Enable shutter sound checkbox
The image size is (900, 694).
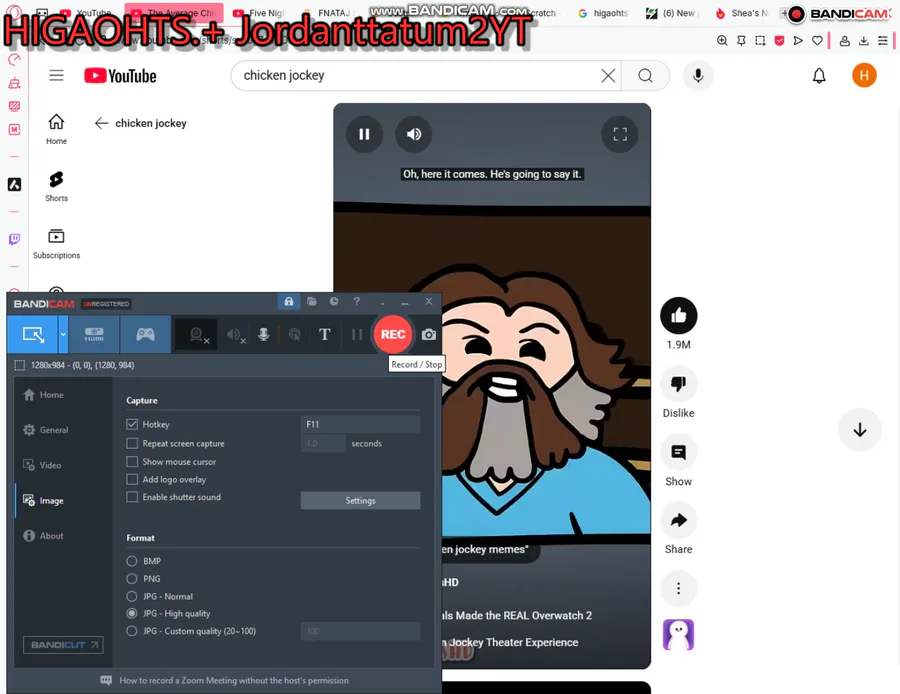pos(132,497)
